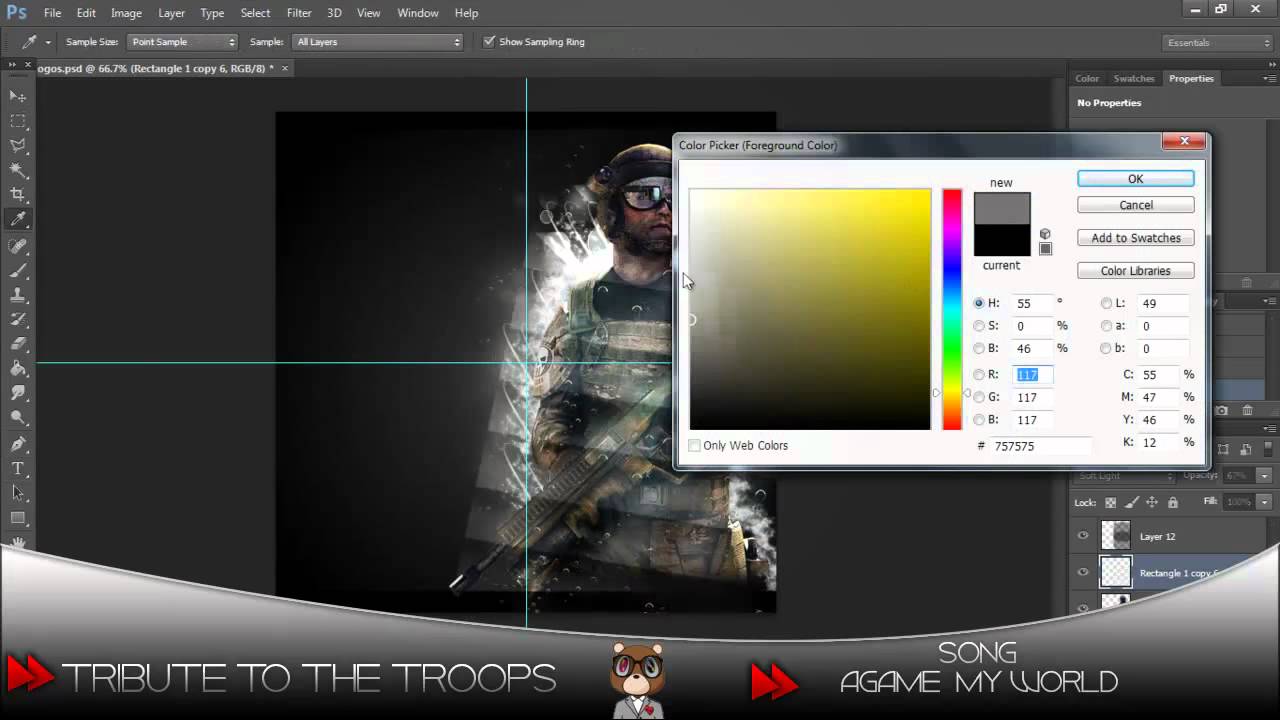The width and height of the screenshot is (1280, 720).
Task: Select the Eyedropper tool in toolbar
Action: [x=18, y=220]
